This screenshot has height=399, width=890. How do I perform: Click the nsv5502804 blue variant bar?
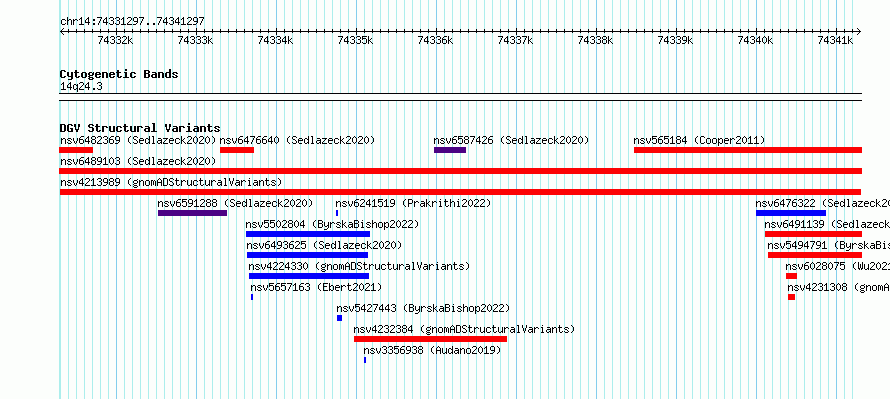[x=308, y=234]
